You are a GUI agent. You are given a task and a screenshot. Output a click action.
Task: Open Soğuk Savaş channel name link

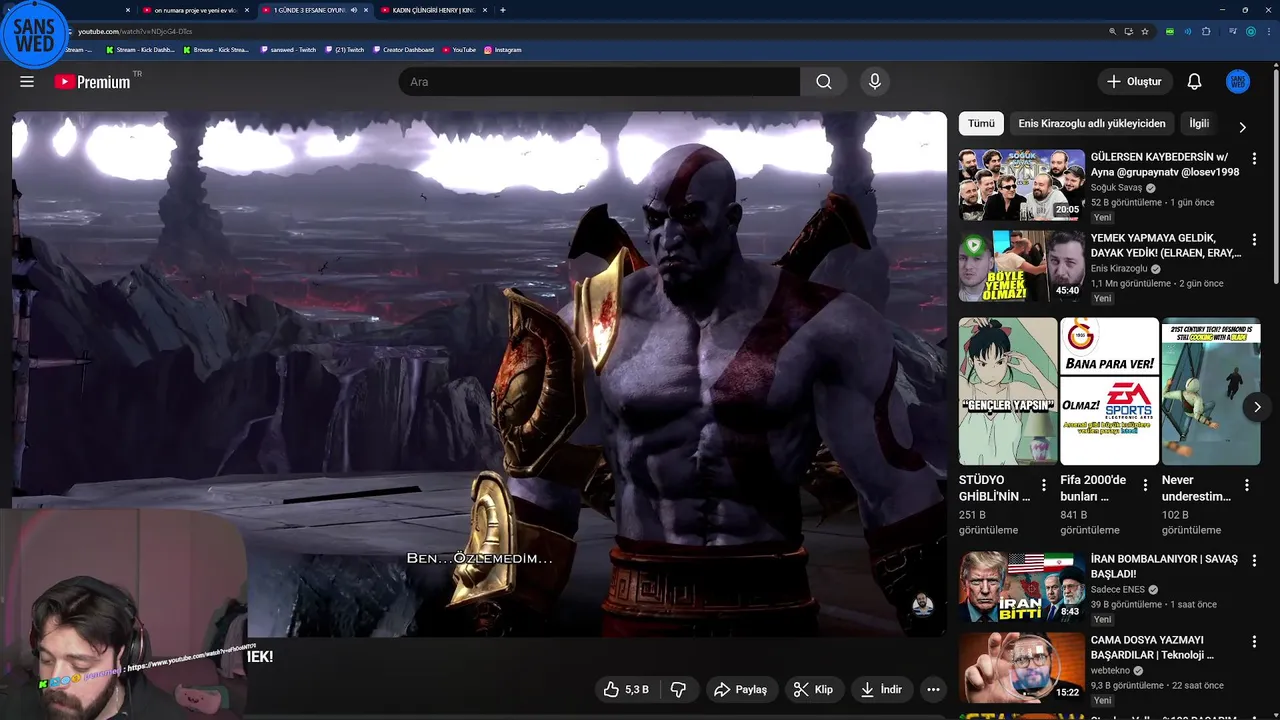coord(1116,188)
